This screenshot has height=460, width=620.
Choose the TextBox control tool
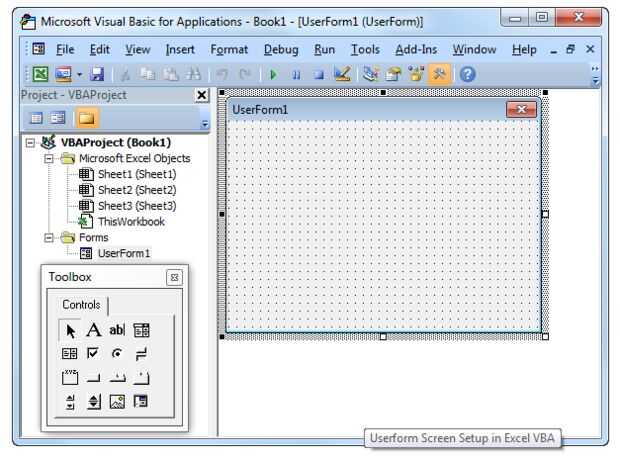pos(117,330)
